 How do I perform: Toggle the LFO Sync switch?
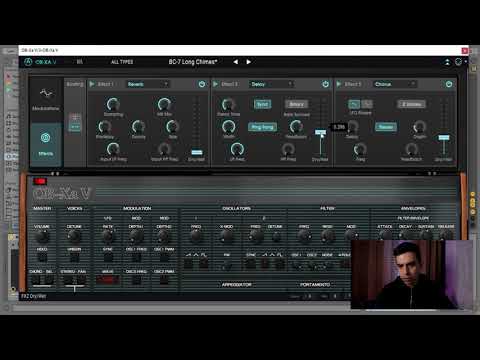point(108,257)
